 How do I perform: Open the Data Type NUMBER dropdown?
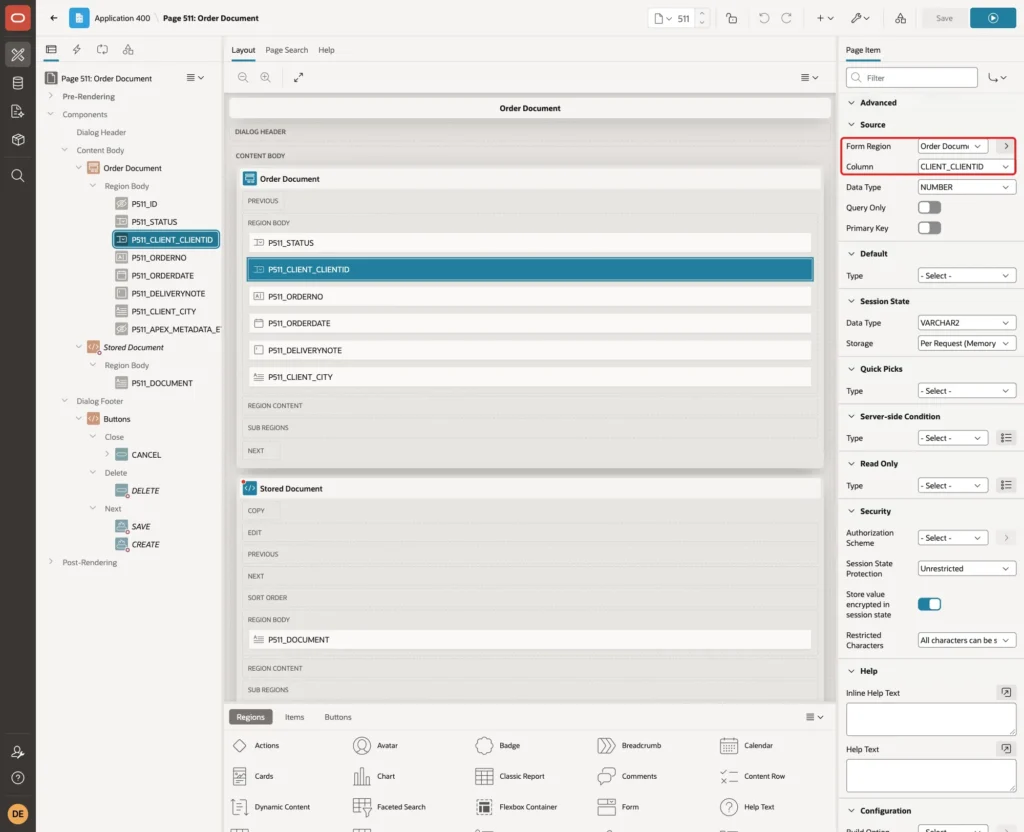(x=967, y=187)
